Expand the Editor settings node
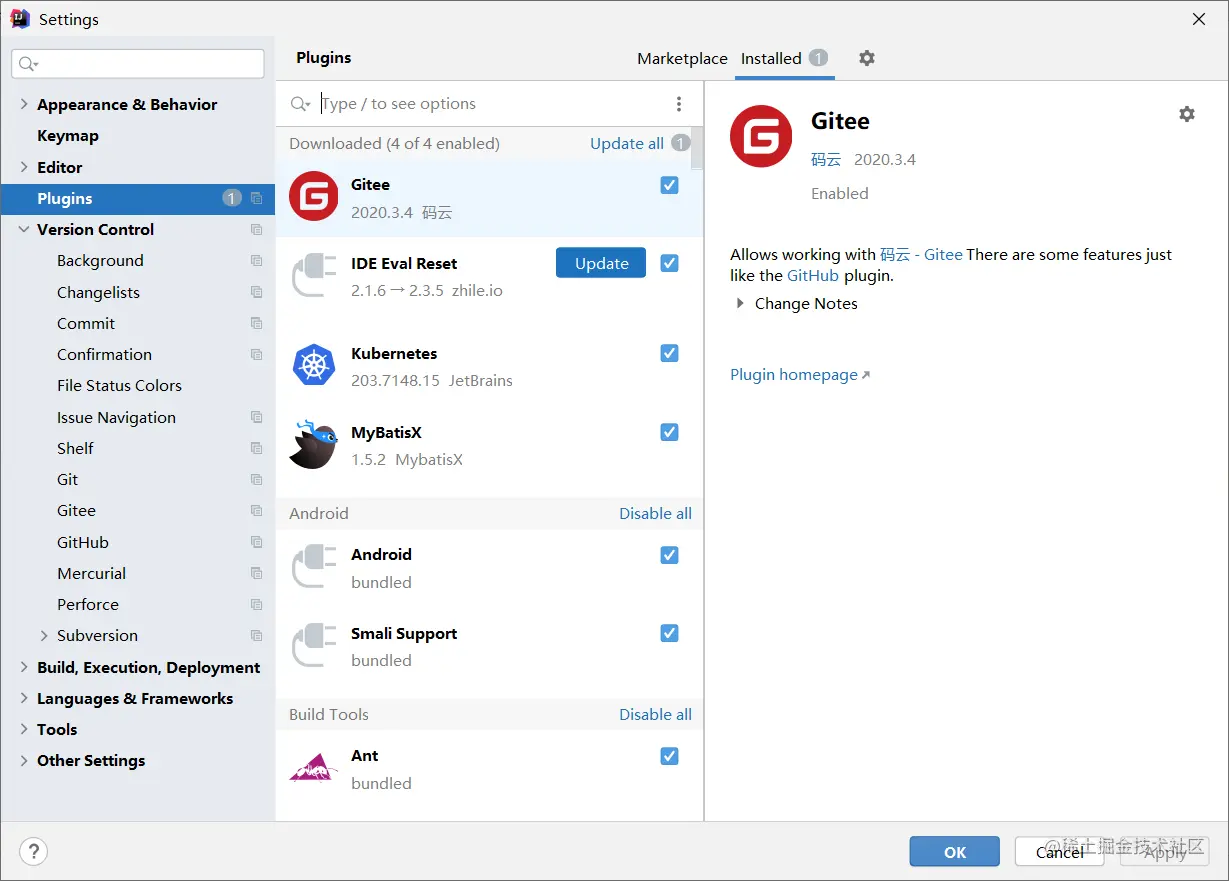 click(24, 167)
